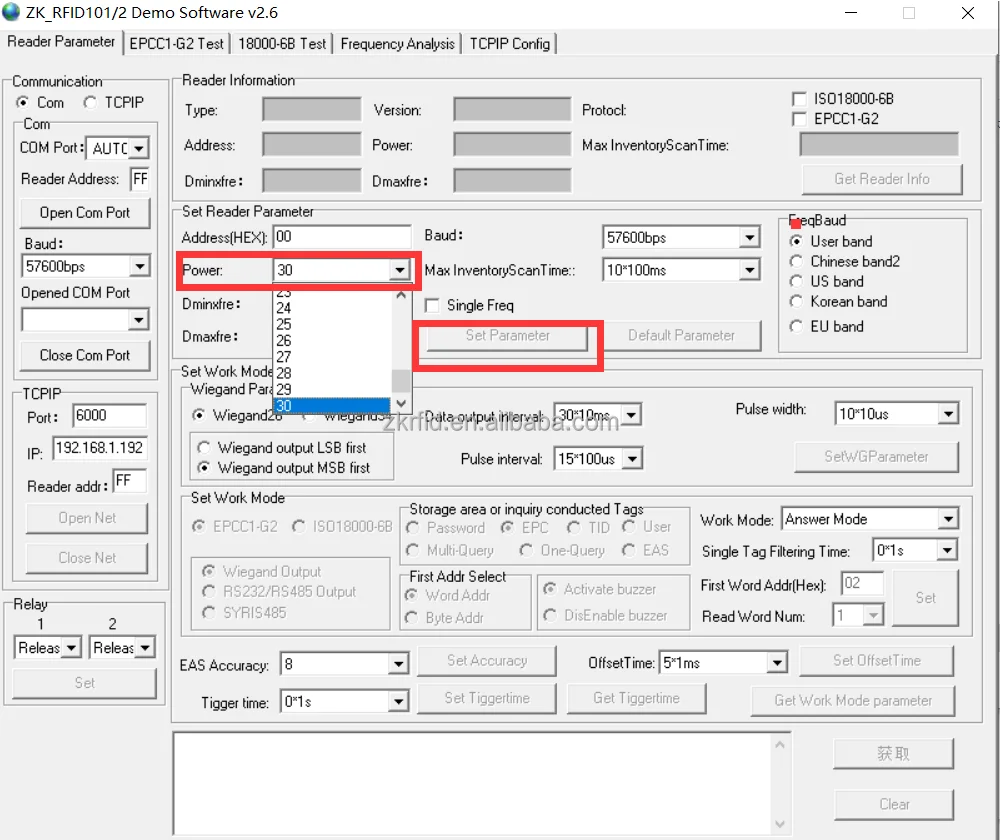This screenshot has width=1000, height=840.
Task: Click the Get Reader Info button
Action: coord(882,179)
